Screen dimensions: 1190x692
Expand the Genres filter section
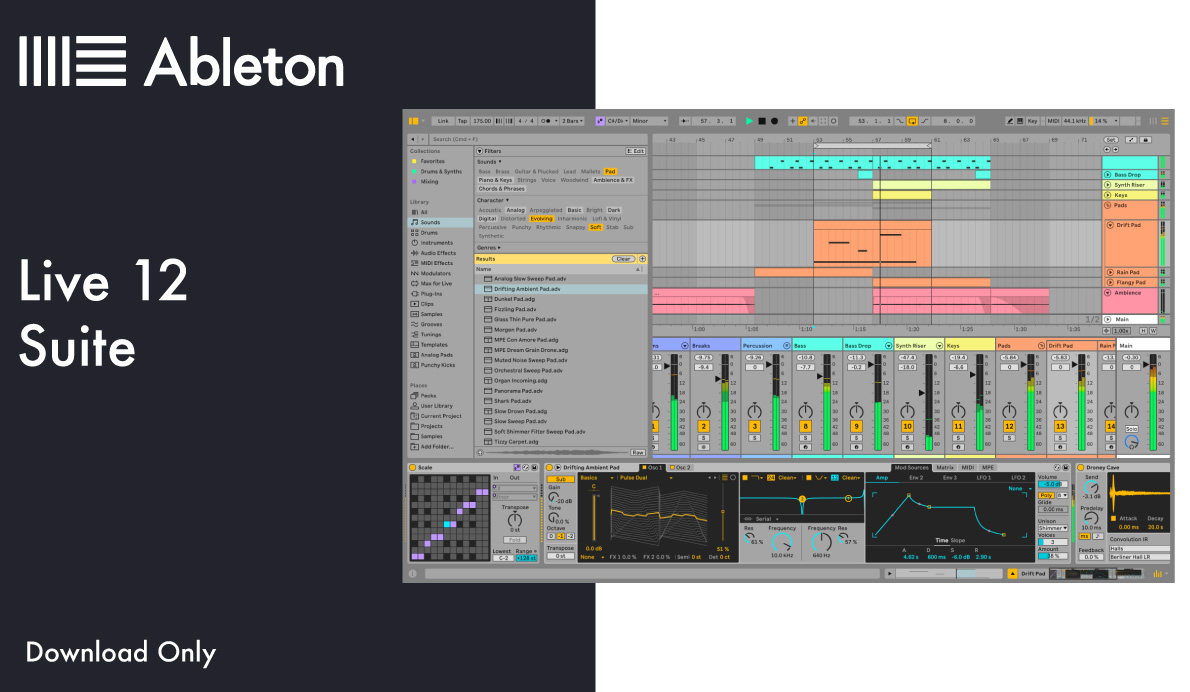tap(489, 247)
